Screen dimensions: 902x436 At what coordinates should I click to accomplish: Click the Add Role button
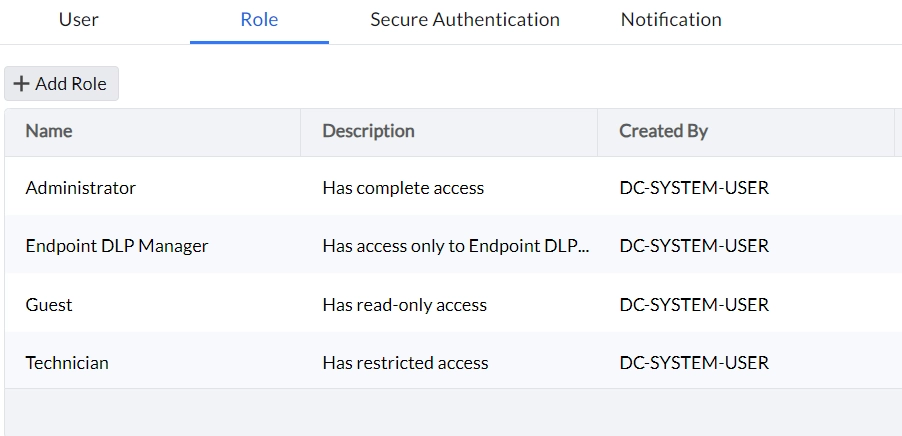(62, 83)
